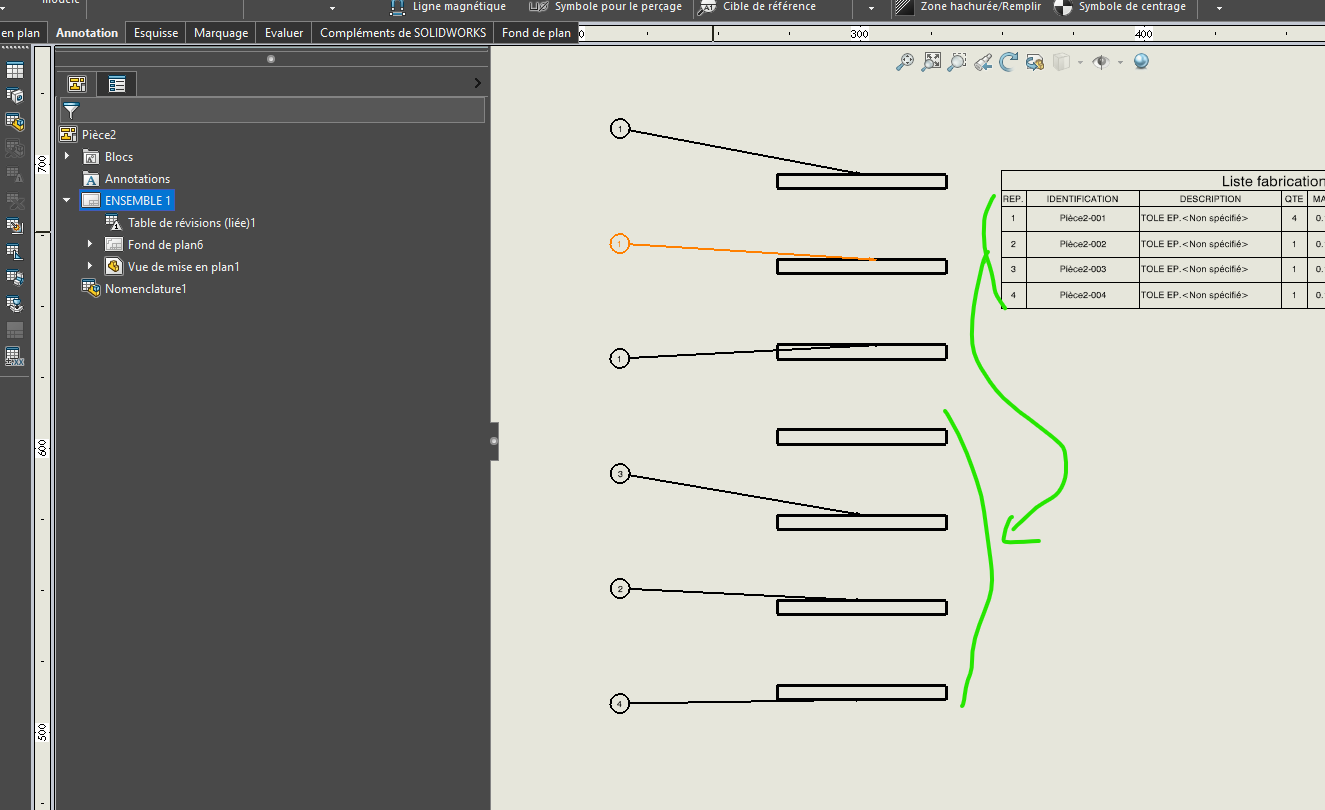Screen dimensions: 1325x810
Task: Expand the Blocs tree node
Action: pos(67,157)
